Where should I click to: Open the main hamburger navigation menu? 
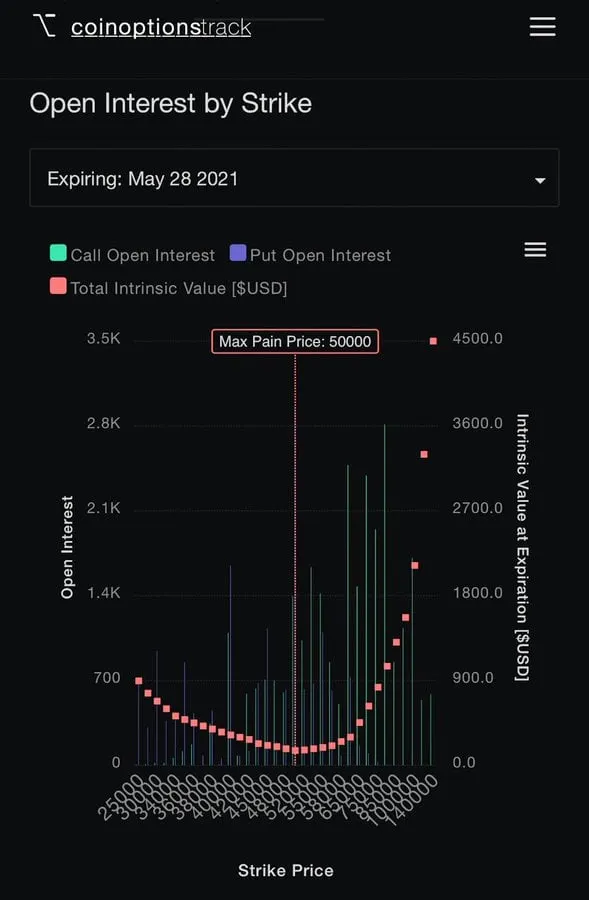tap(542, 26)
